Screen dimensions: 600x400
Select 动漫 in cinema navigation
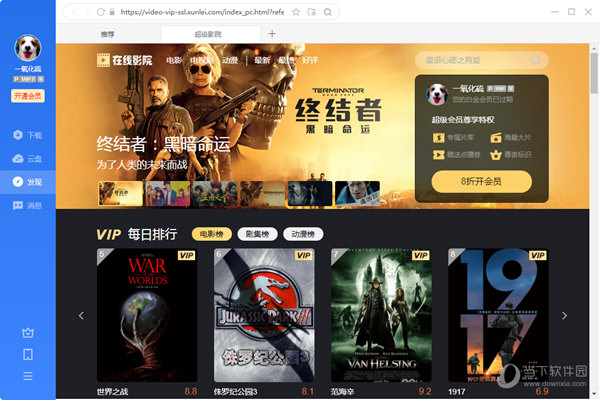tap(230, 60)
